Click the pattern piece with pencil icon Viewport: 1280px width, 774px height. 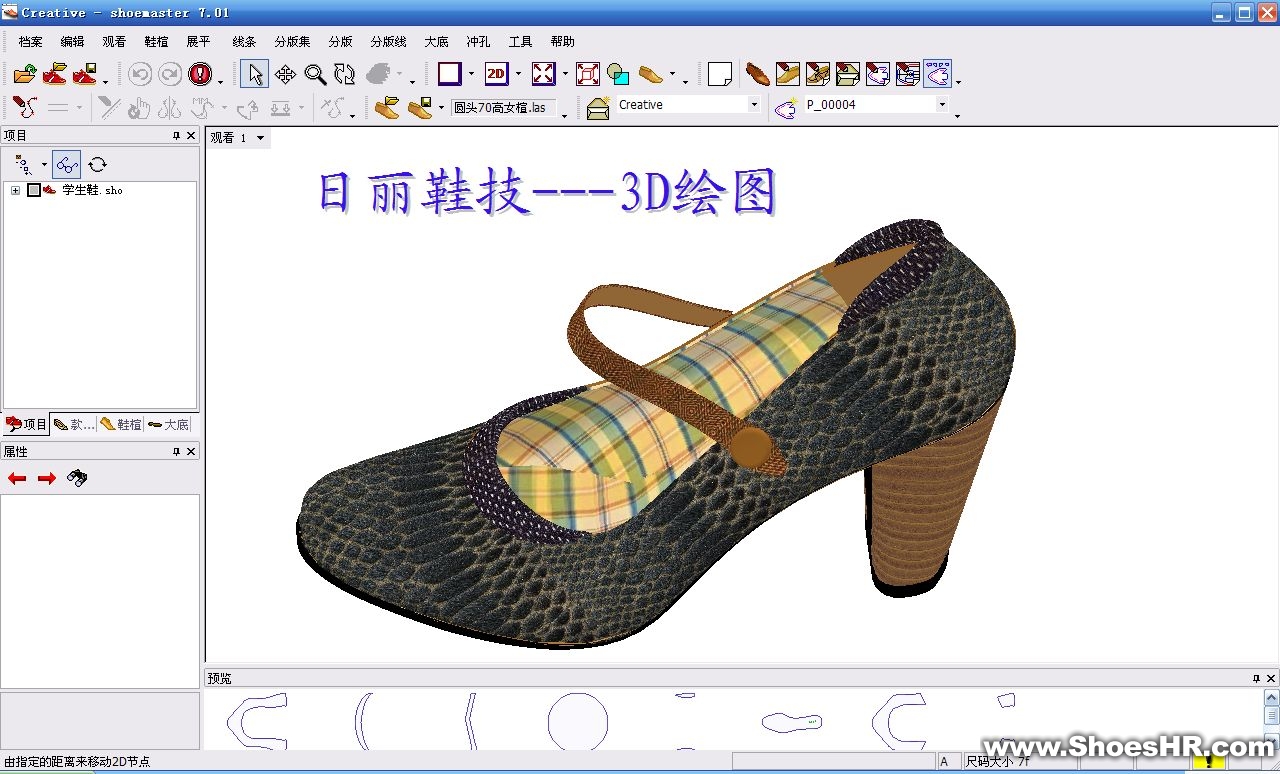click(x=878, y=74)
